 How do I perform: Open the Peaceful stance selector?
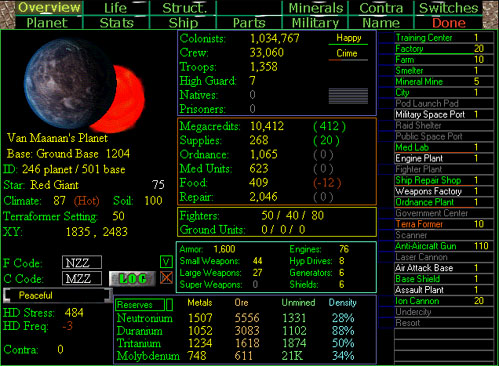(x=57, y=295)
